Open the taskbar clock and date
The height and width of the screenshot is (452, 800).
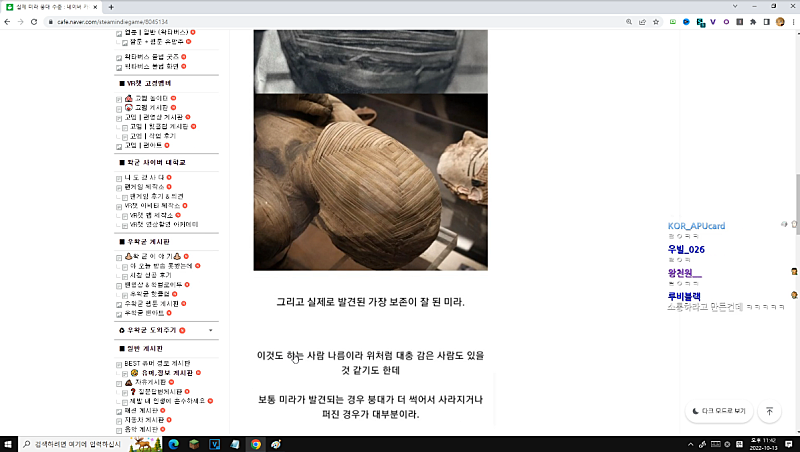pyautogui.click(x=763, y=444)
